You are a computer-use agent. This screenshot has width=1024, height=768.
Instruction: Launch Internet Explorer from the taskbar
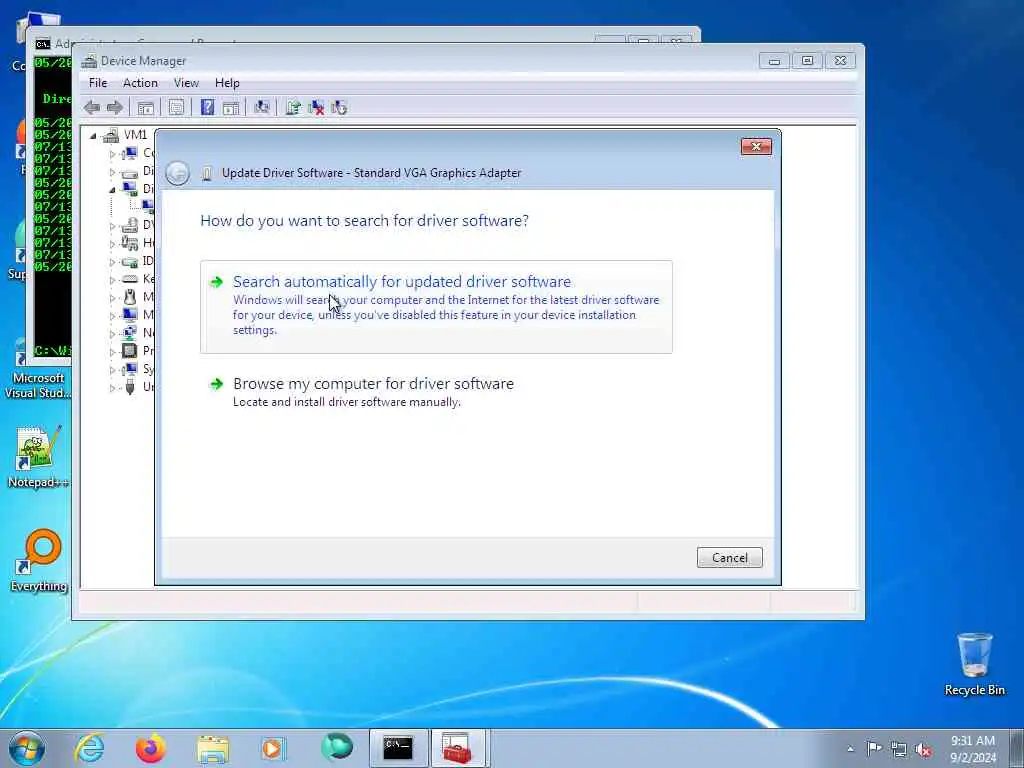(x=89, y=748)
